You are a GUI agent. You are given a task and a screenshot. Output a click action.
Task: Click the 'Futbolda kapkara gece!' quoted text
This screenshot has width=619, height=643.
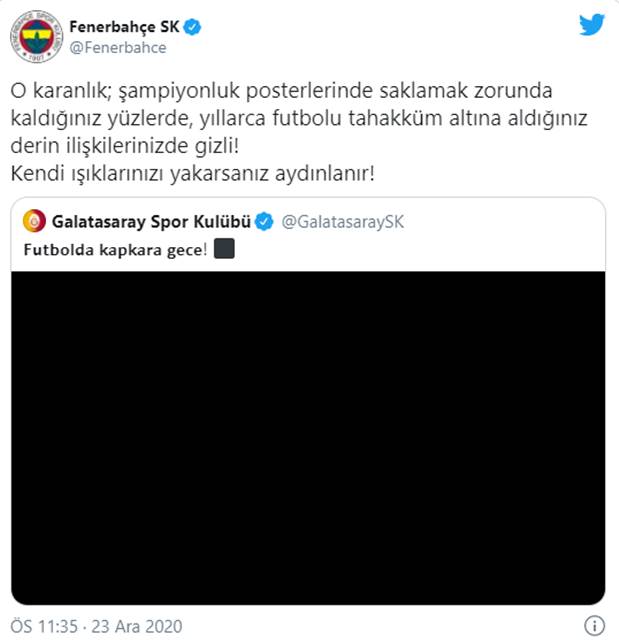[x=116, y=250]
